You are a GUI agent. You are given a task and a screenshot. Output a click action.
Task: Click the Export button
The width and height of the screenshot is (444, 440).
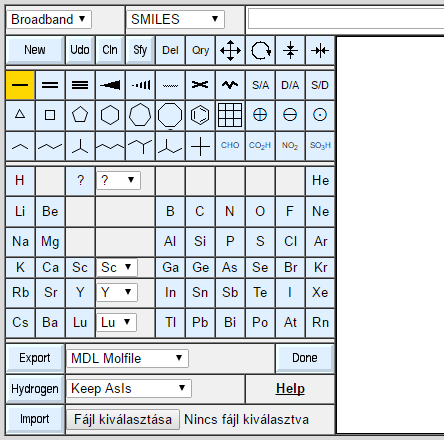35,358
